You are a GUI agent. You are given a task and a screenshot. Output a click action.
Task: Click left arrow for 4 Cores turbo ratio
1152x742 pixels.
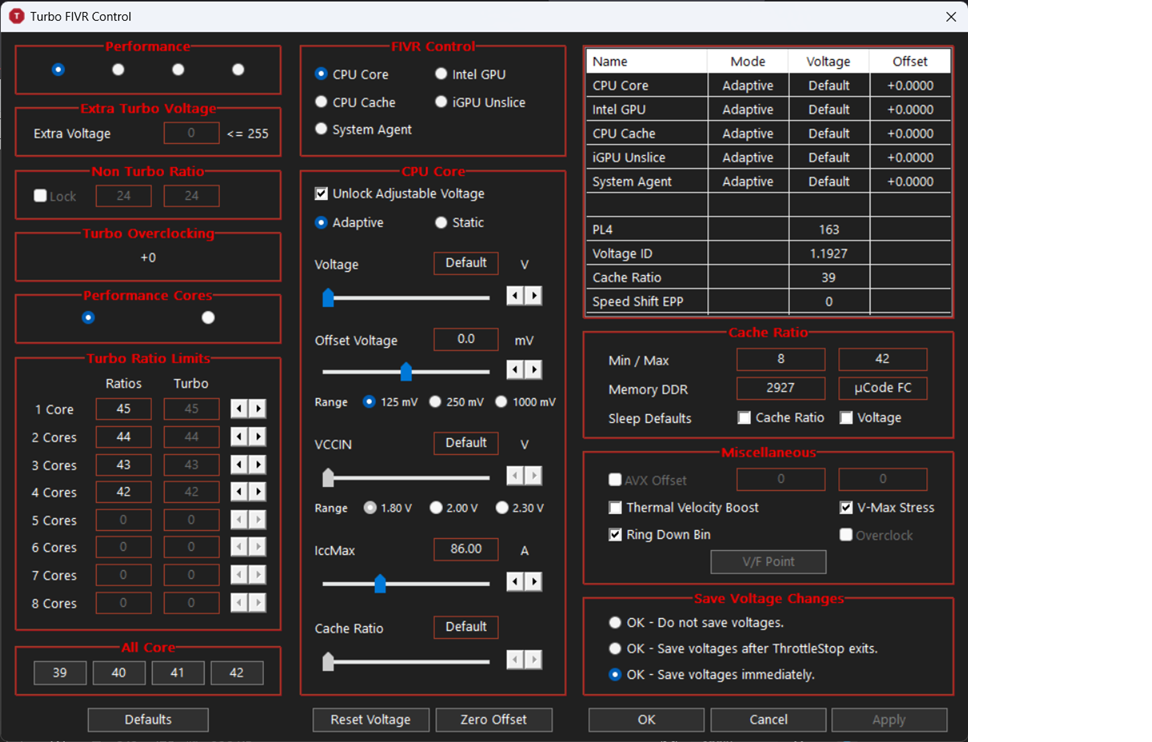(x=239, y=492)
